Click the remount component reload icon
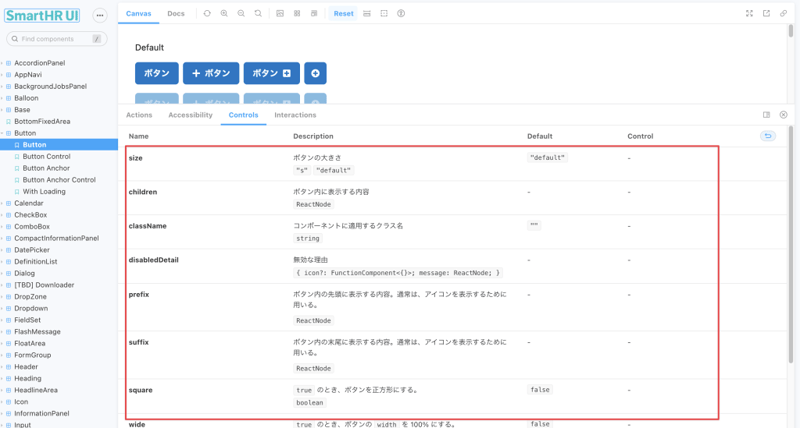Screen dimensions: 800x428 click(x=207, y=14)
